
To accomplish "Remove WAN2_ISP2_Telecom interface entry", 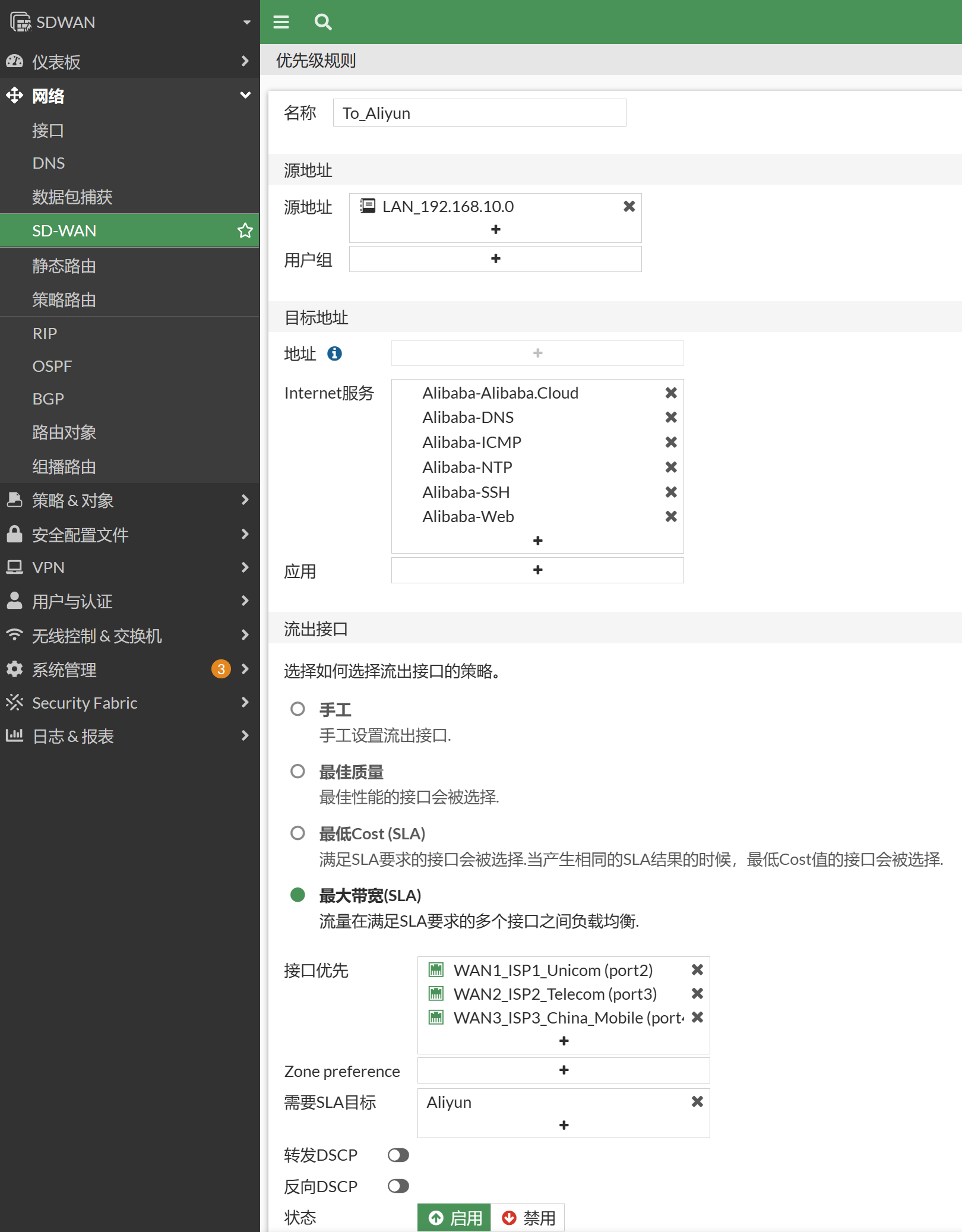I will coord(697,993).
